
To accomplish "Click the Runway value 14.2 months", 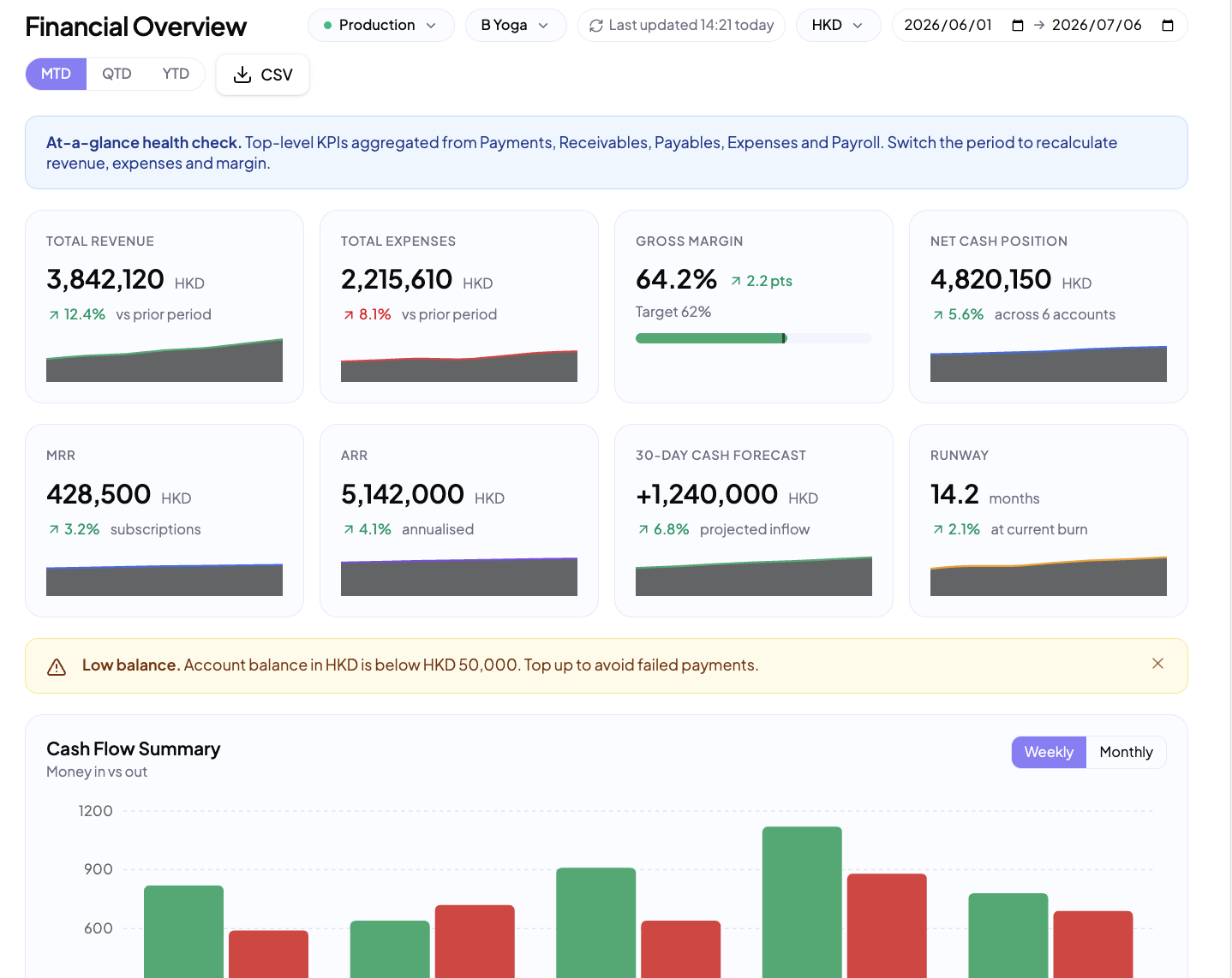I will tap(985, 495).
